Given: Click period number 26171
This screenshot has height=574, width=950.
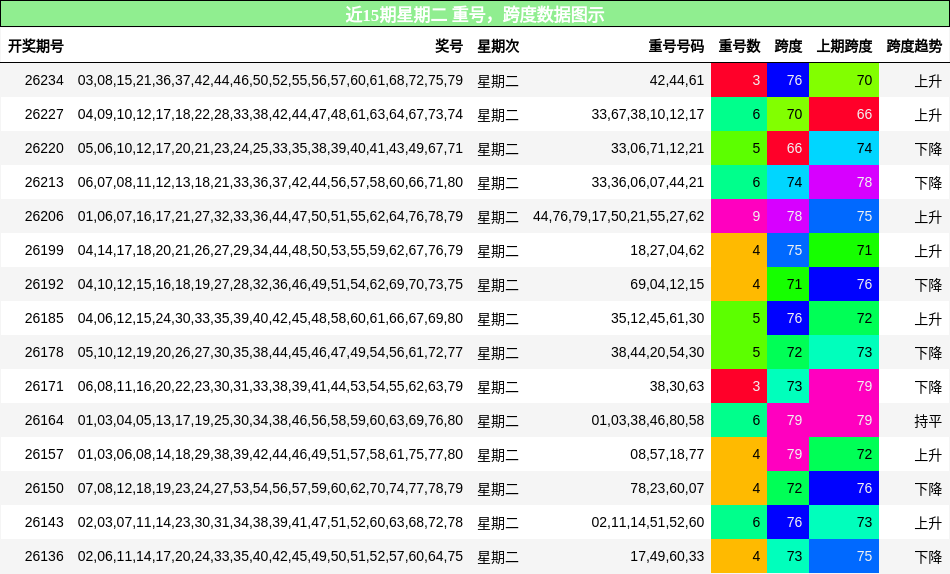Looking at the screenshot, I should (x=44, y=385).
